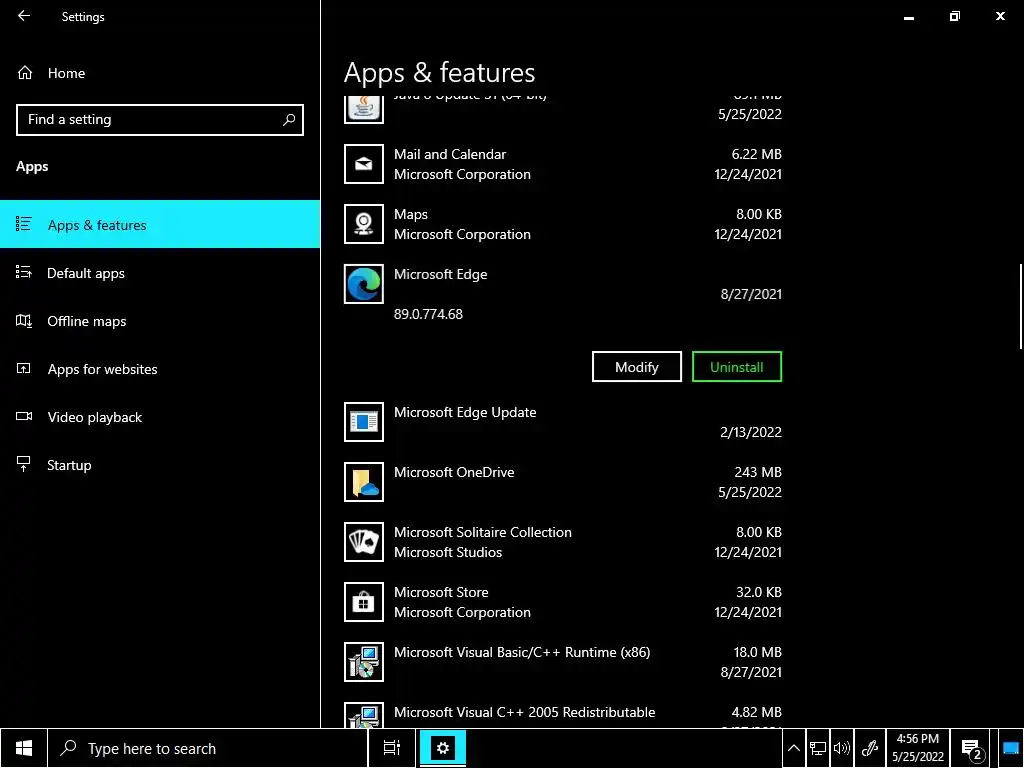Click the network icon in system tray
Image resolution: width=1024 pixels, height=768 pixels.
coord(818,748)
